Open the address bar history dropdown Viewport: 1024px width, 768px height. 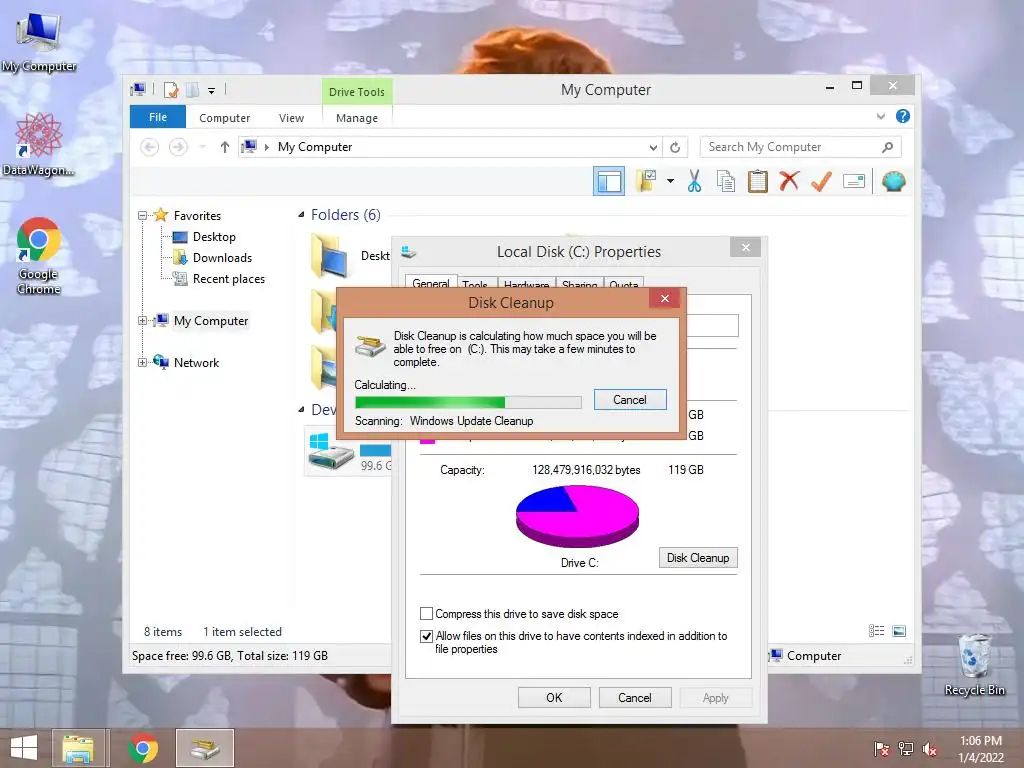coord(653,147)
